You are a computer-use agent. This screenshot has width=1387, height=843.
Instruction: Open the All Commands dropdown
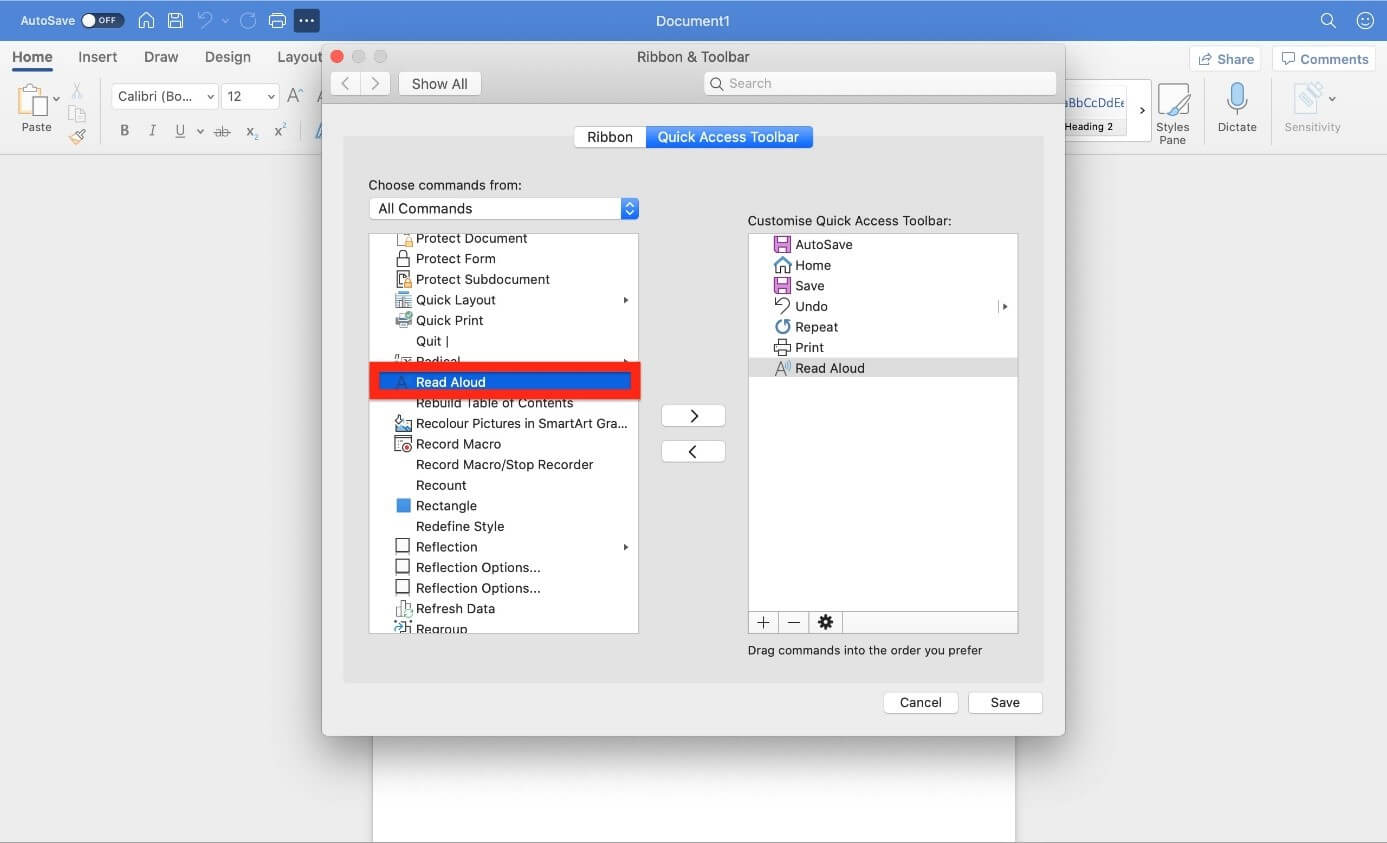click(x=503, y=208)
